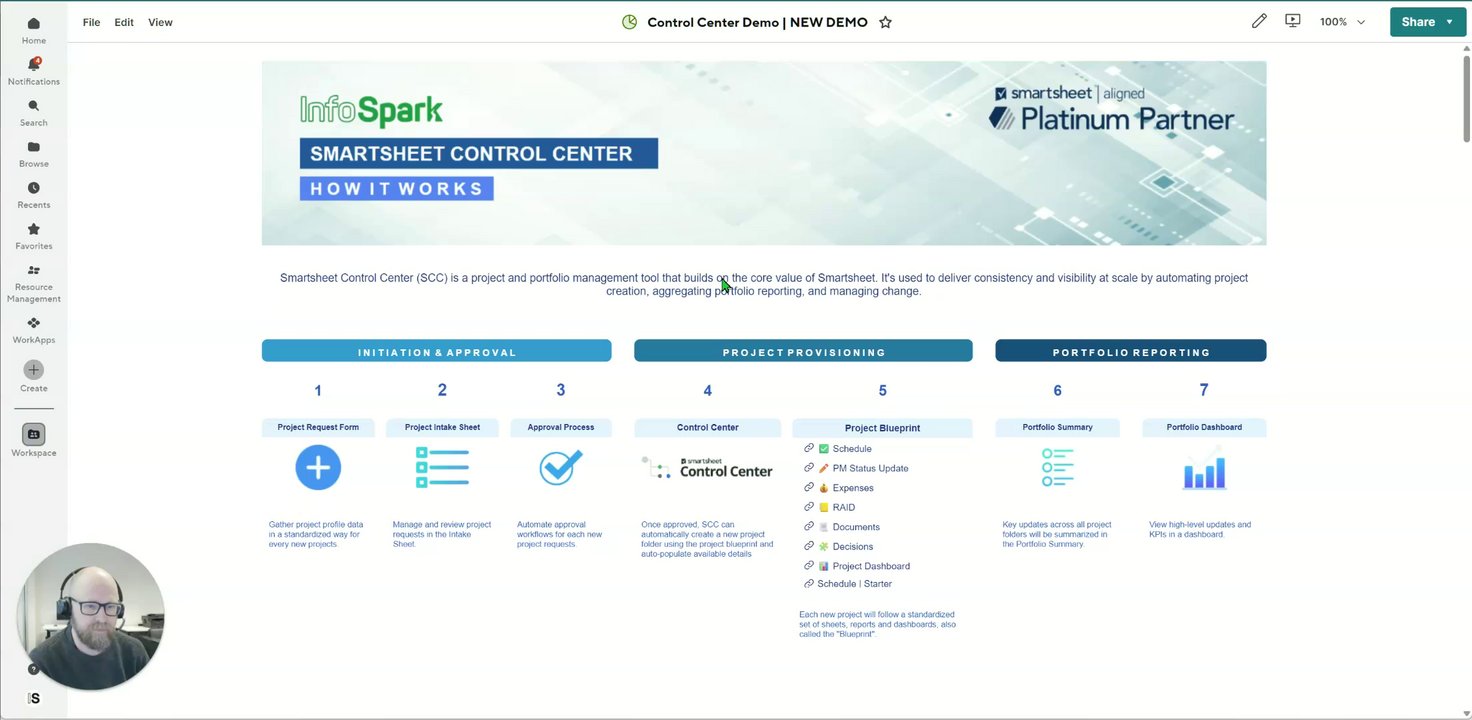
Task: Click the Portfolio Summary label
Action: 1057,427
